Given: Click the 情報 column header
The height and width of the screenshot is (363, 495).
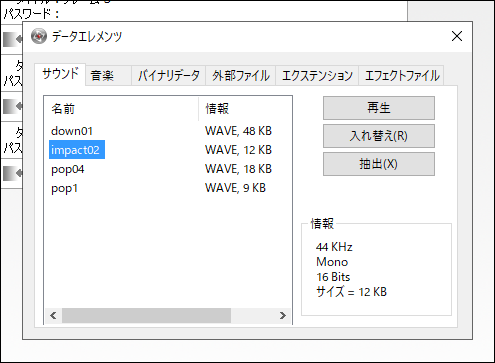Looking at the screenshot, I should pyautogui.click(x=245, y=109).
